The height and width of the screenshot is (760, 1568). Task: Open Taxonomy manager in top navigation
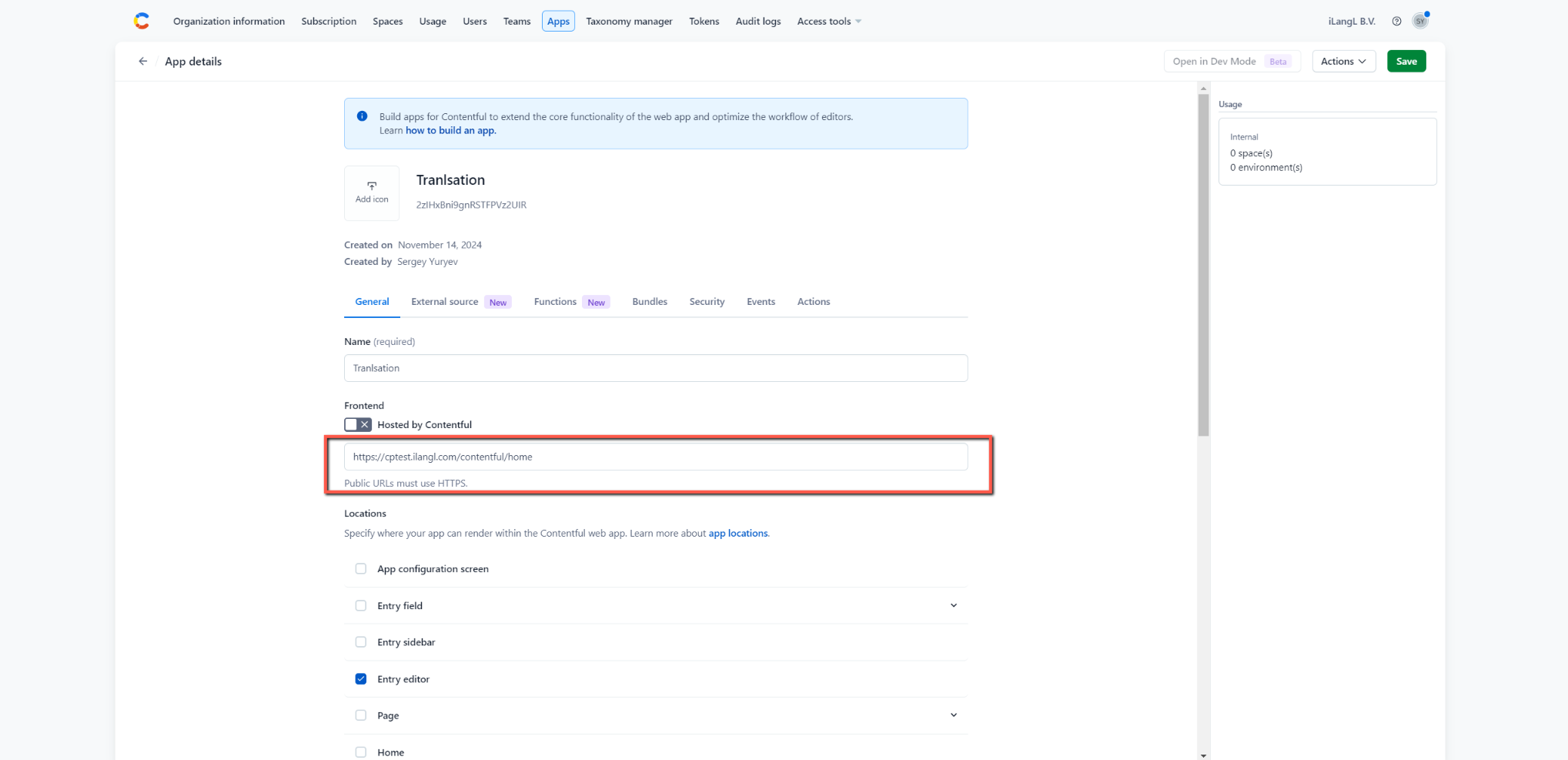[629, 22]
